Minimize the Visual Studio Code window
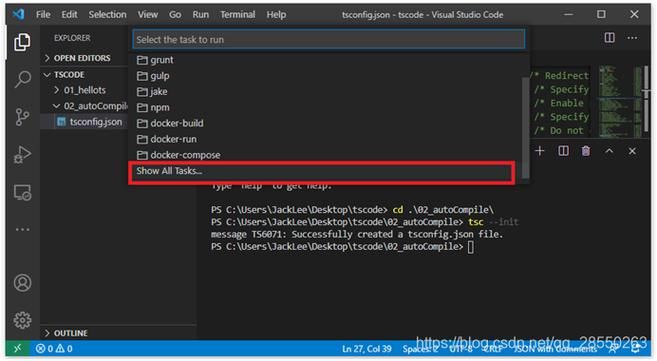The height and width of the screenshot is (361, 657). [x=569, y=14]
